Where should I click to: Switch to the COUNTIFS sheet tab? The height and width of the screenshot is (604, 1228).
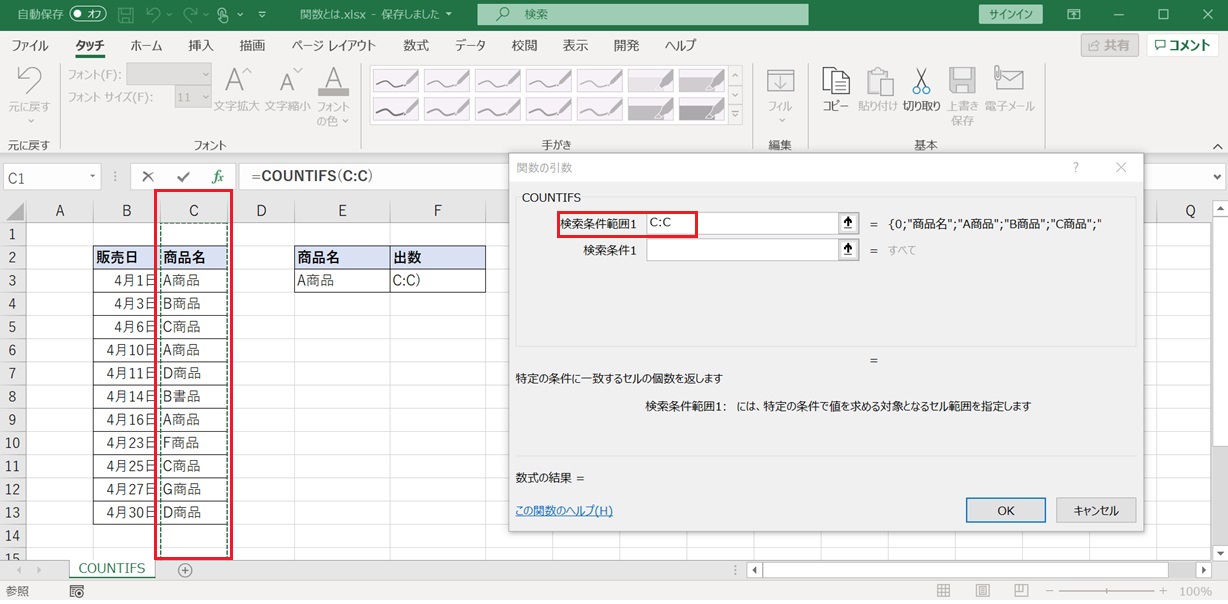[x=111, y=569]
